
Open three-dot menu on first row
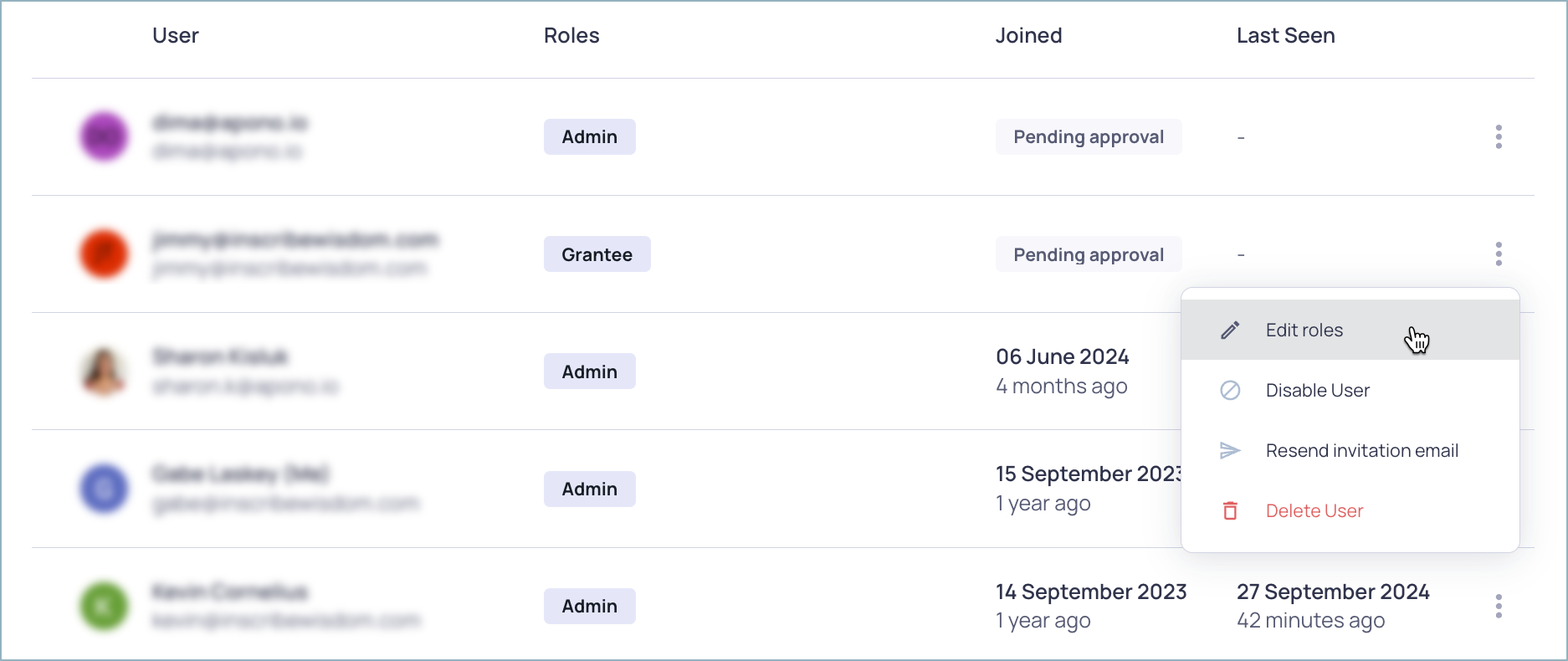pyautogui.click(x=1499, y=136)
